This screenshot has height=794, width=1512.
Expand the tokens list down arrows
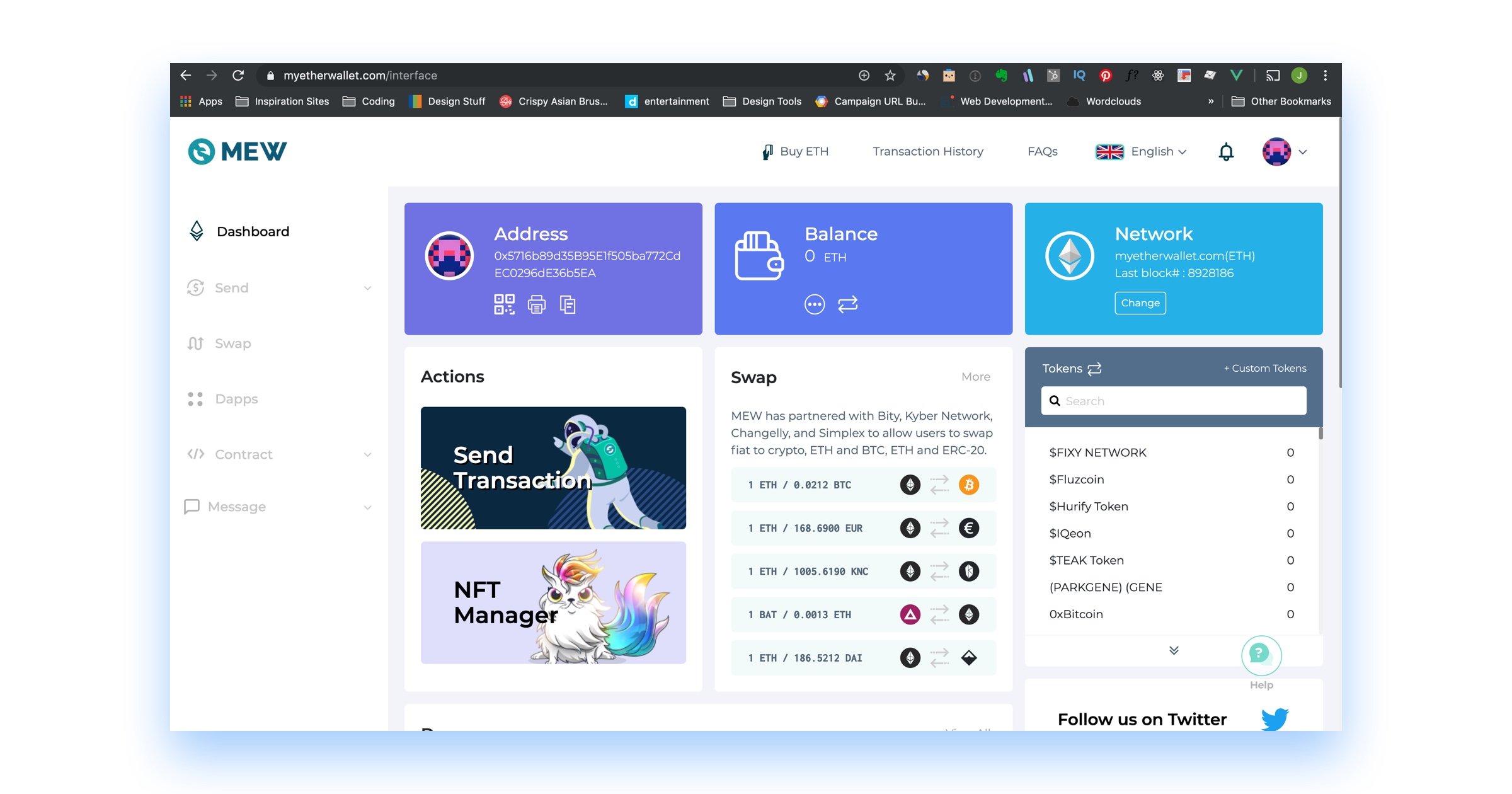click(1174, 650)
